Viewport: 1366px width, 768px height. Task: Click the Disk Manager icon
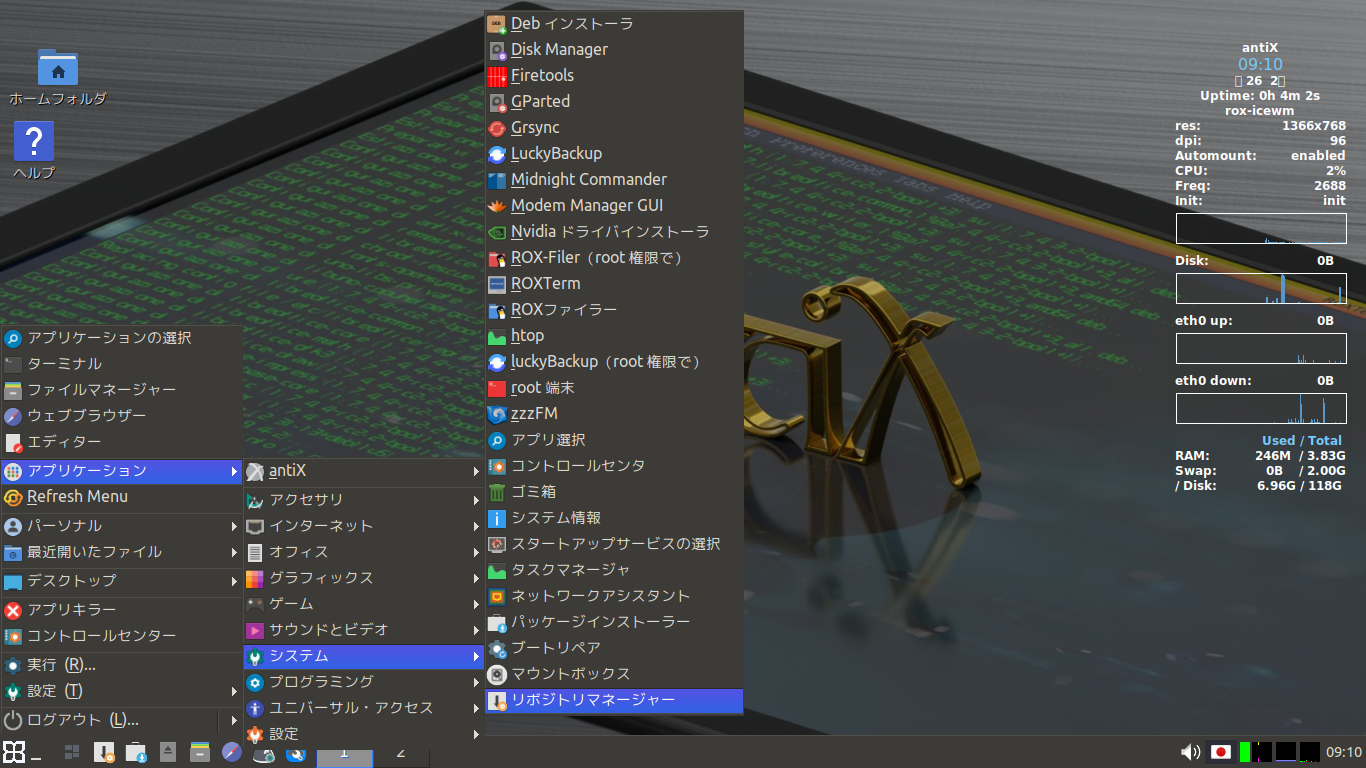tap(497, 49)
